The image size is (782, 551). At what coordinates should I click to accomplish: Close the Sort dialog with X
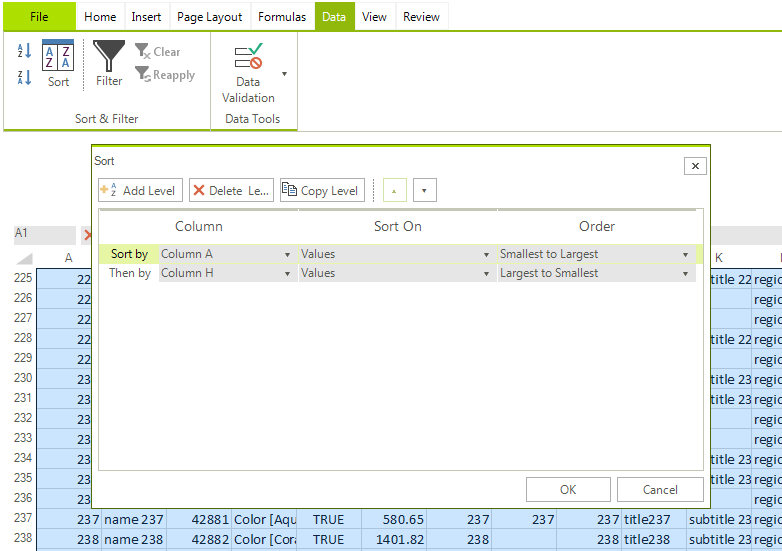click(695, 166)
